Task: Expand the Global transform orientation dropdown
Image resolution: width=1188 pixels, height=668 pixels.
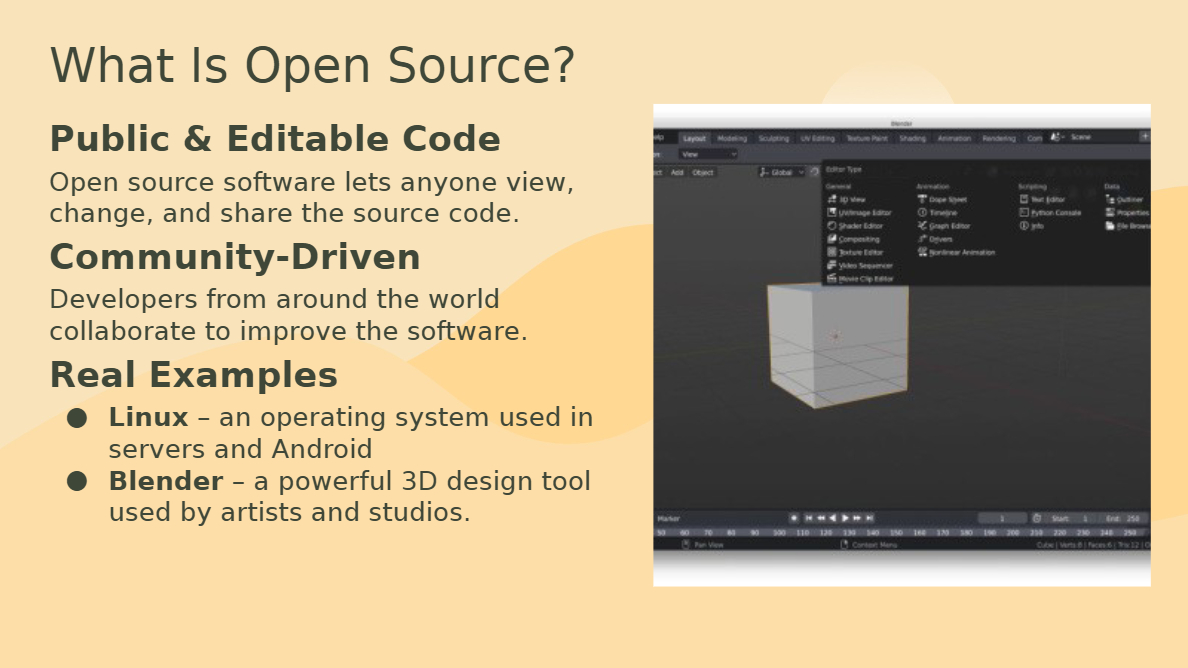Action: (782, 172)
